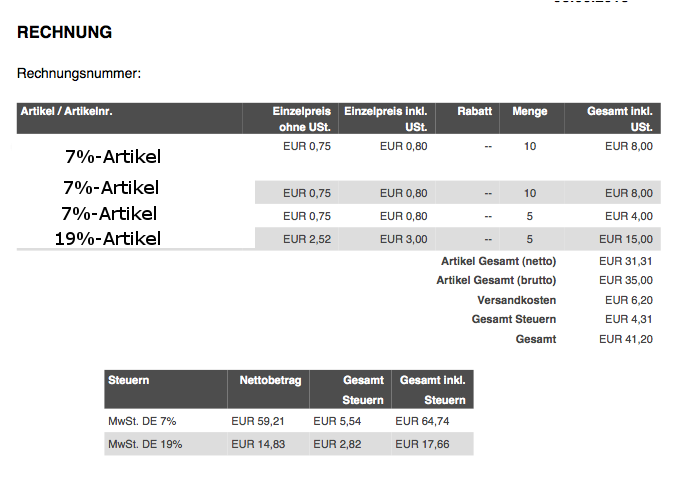This screenshot has height=485, width=684.
Task: Click the EUR 2,52 unit price
Action: [x=307, y=239]
